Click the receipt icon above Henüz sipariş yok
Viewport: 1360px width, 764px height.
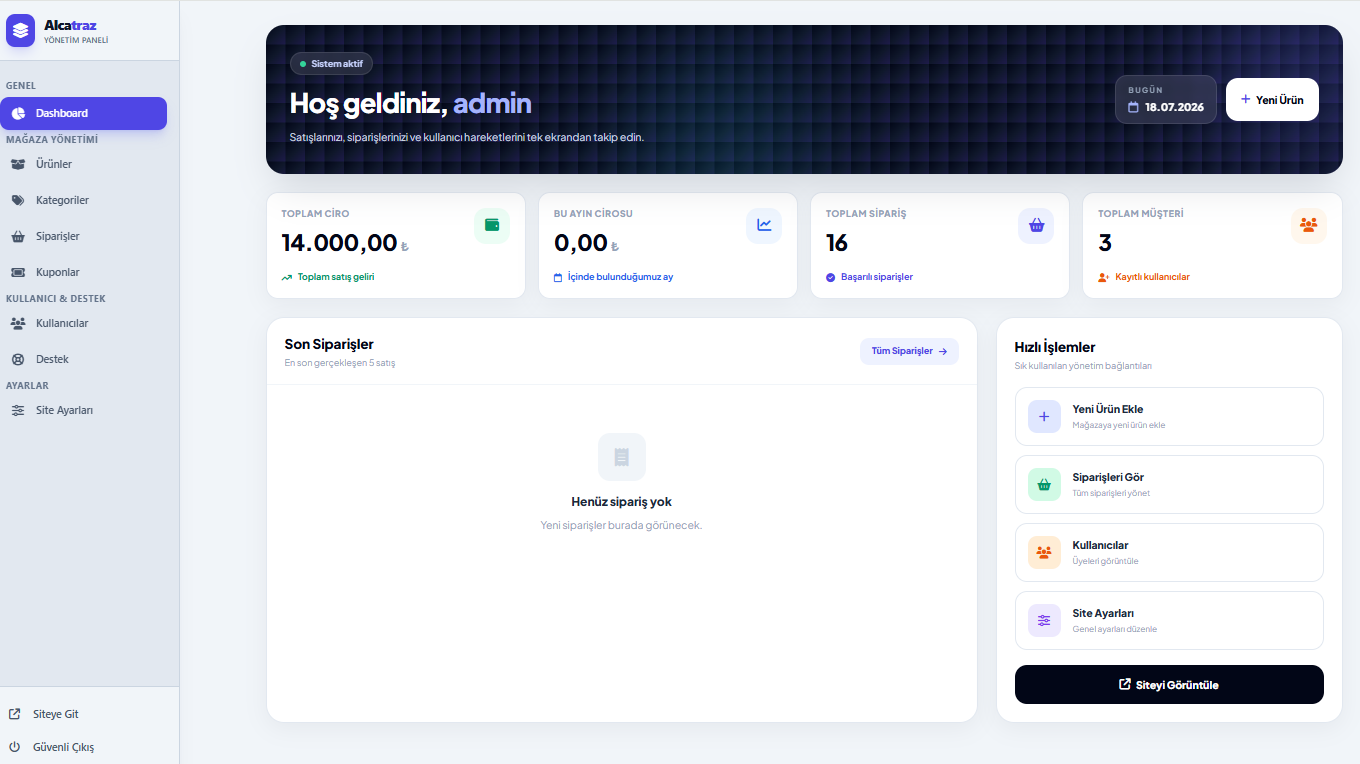point(622,457)
